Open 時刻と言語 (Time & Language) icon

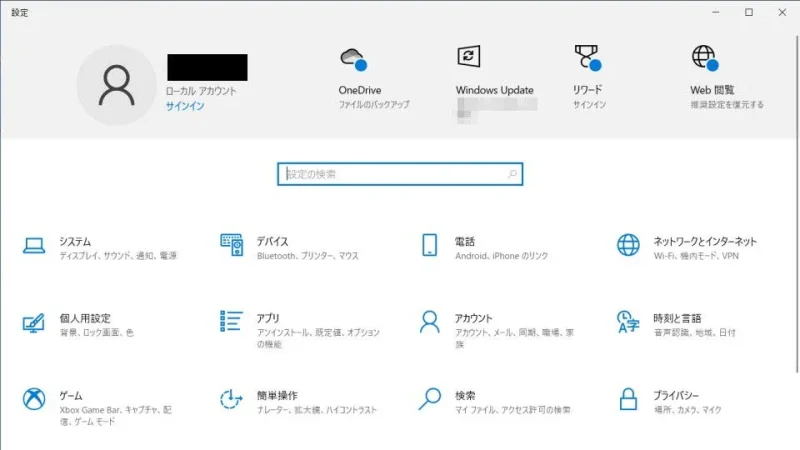[x=628, y=322]
